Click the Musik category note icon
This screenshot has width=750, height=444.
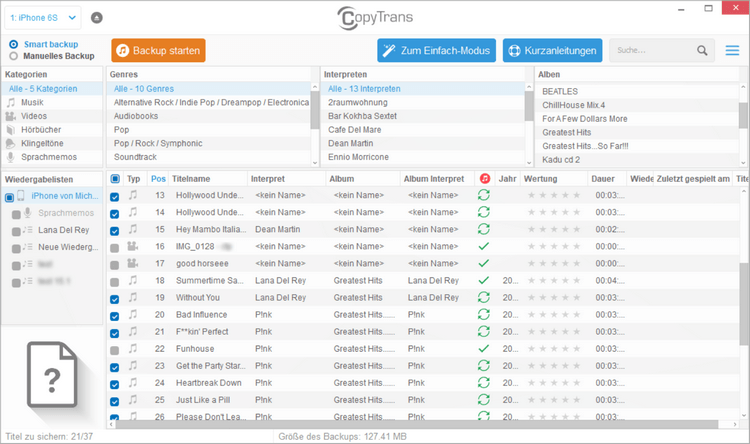(x=11, y=102)
